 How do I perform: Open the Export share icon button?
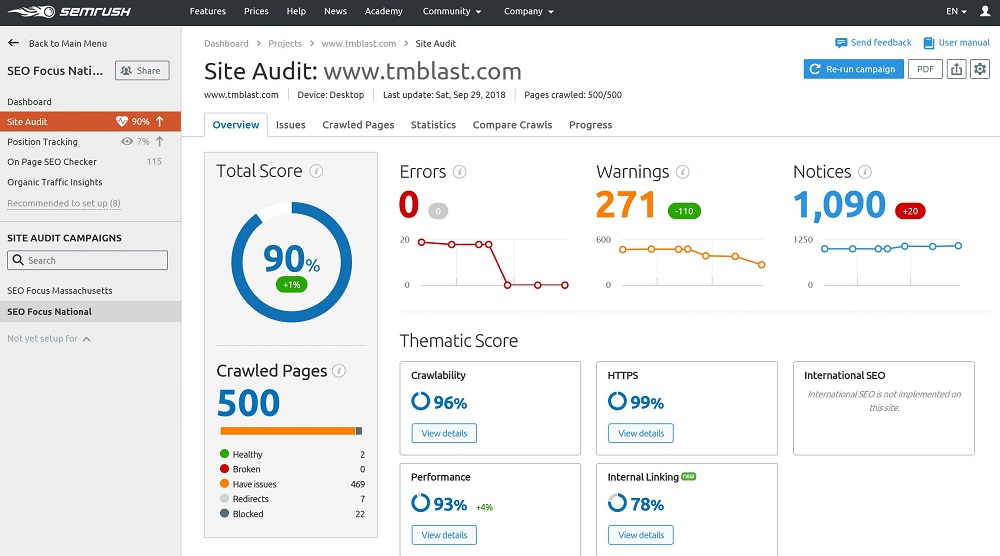pos(956,69)
